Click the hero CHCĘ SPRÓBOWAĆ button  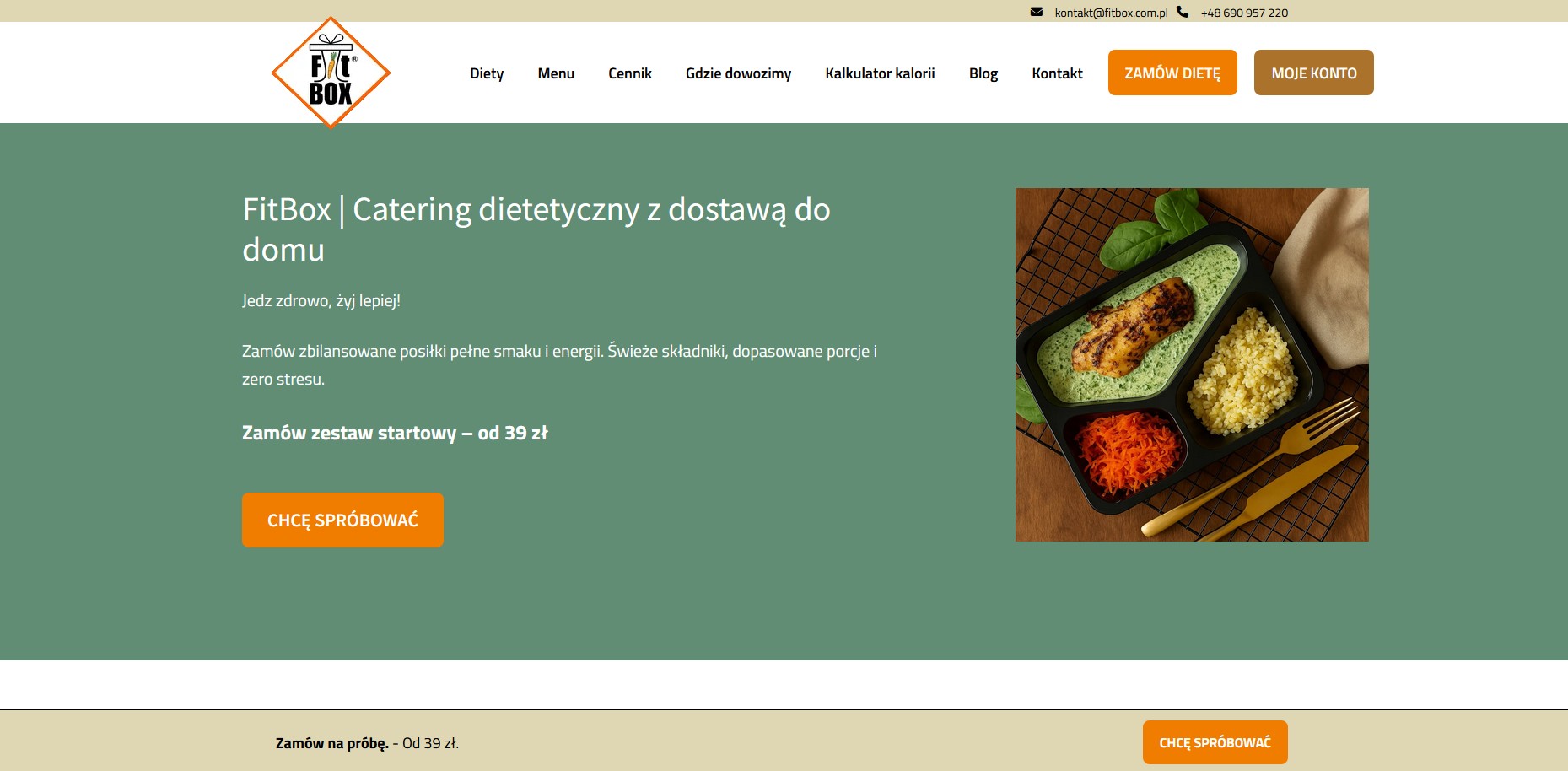(x=342, y=520)
